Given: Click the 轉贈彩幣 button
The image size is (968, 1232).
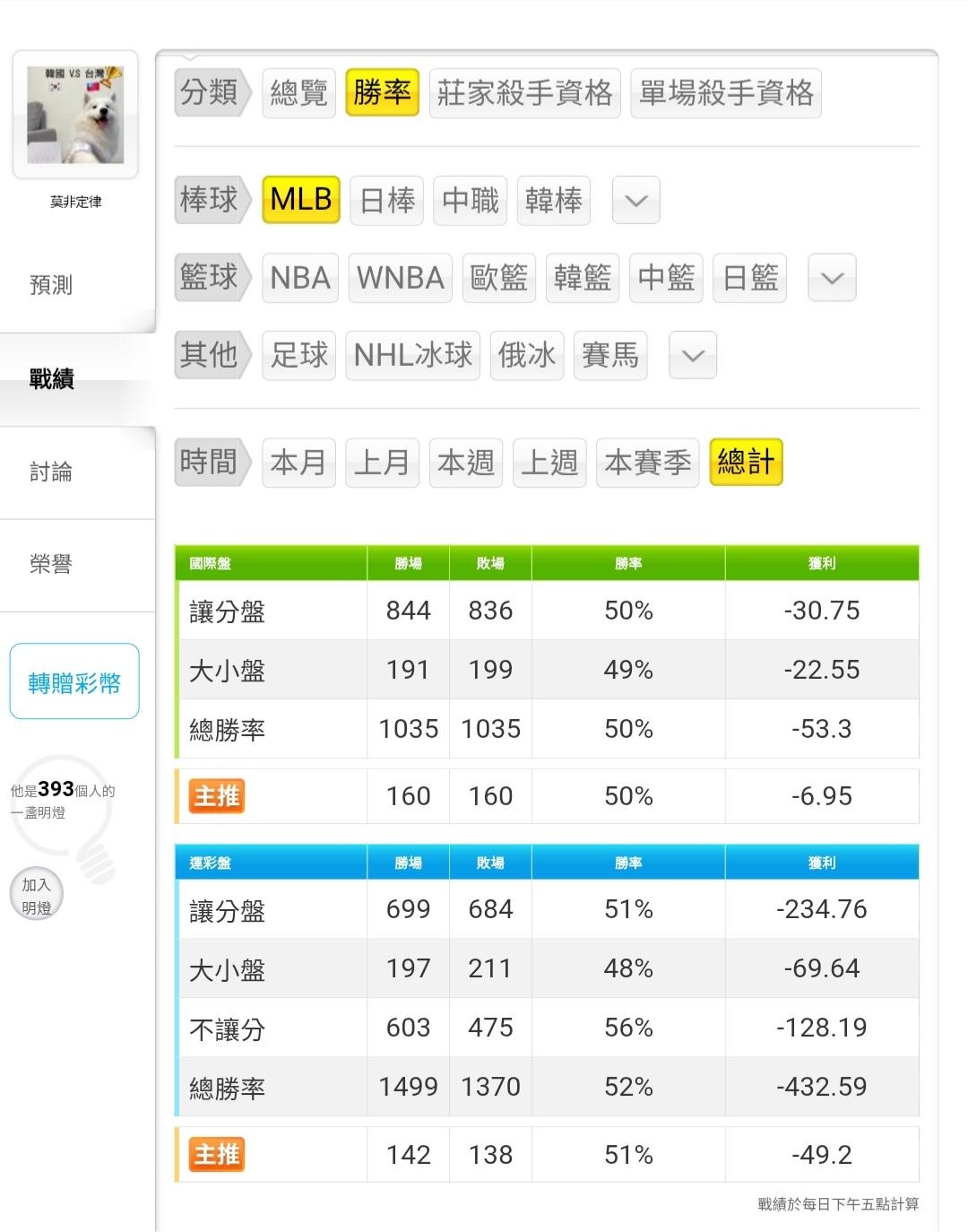Looking at the screenshot, I should tap(74, 683).
